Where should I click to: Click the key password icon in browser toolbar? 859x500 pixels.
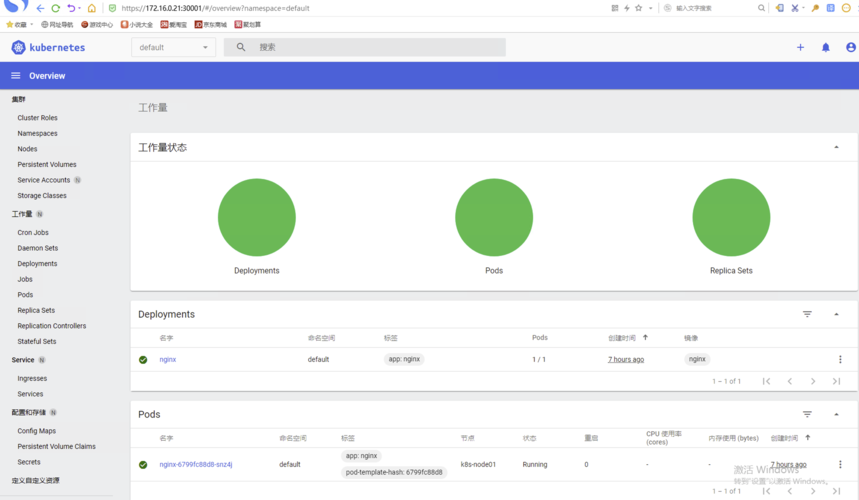815,8
